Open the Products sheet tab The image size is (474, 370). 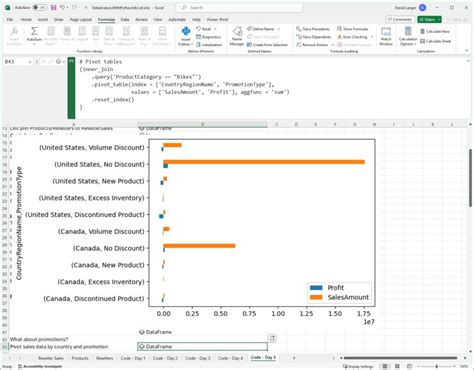(x=80, y=358)
